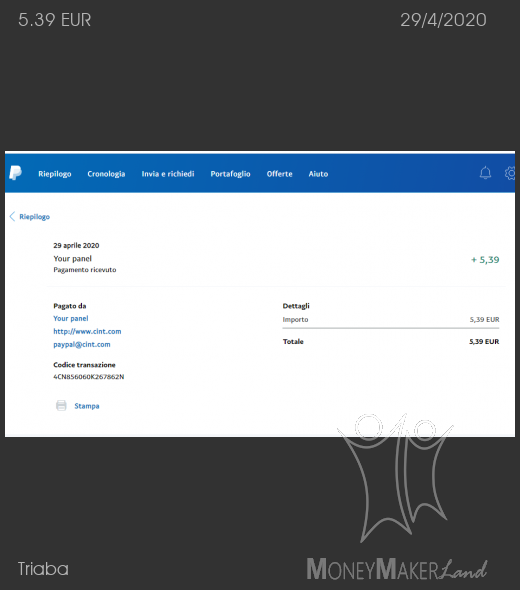520x590 pixels.
Task: Visit the http://www.cint.com link
Action: (87, 331)
